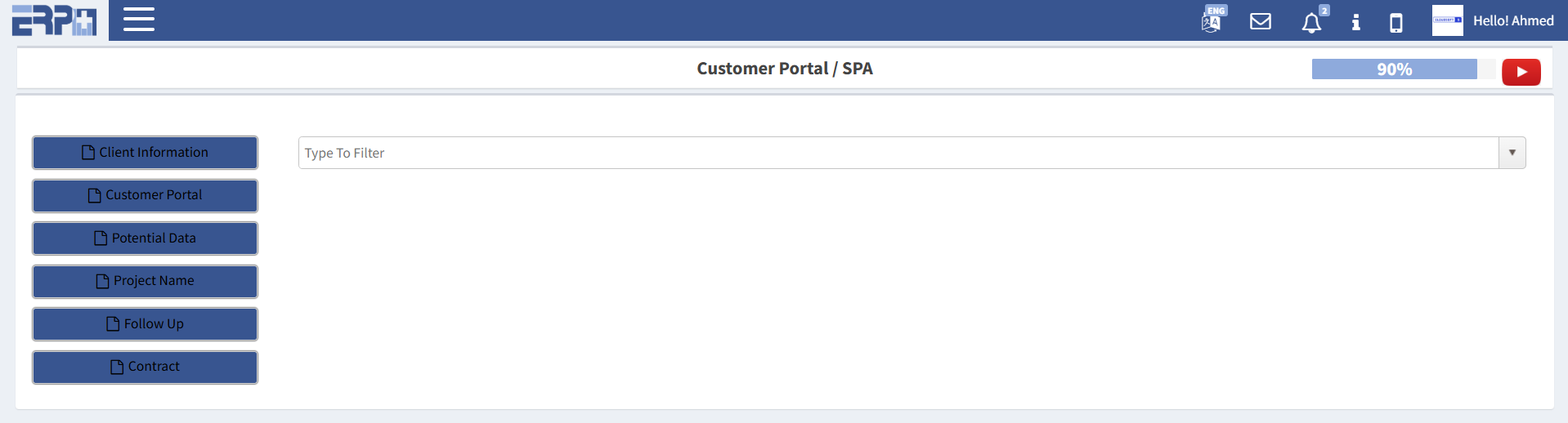Go to Potential Data

point(145,238)
